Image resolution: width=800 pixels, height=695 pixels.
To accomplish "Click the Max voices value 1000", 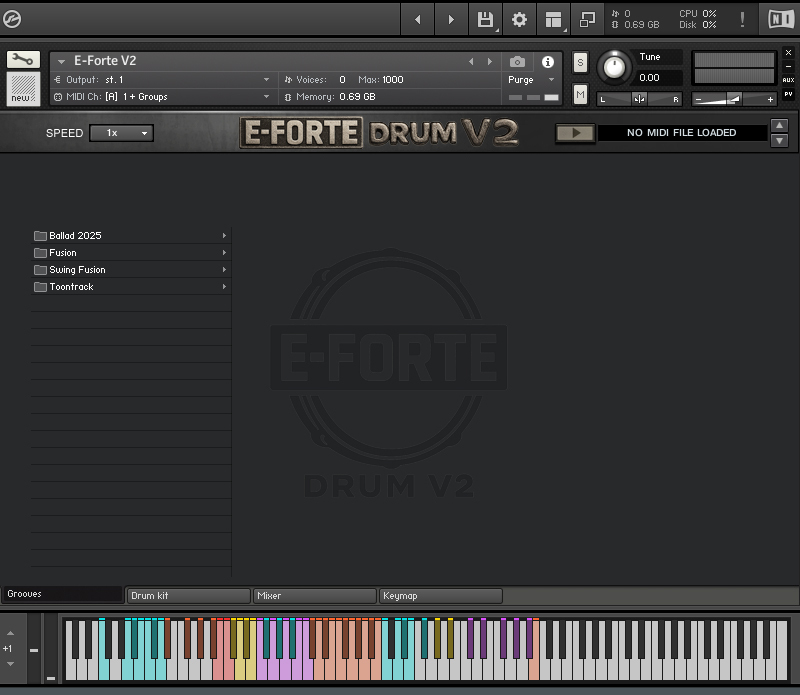I will (x=393, y=80).
